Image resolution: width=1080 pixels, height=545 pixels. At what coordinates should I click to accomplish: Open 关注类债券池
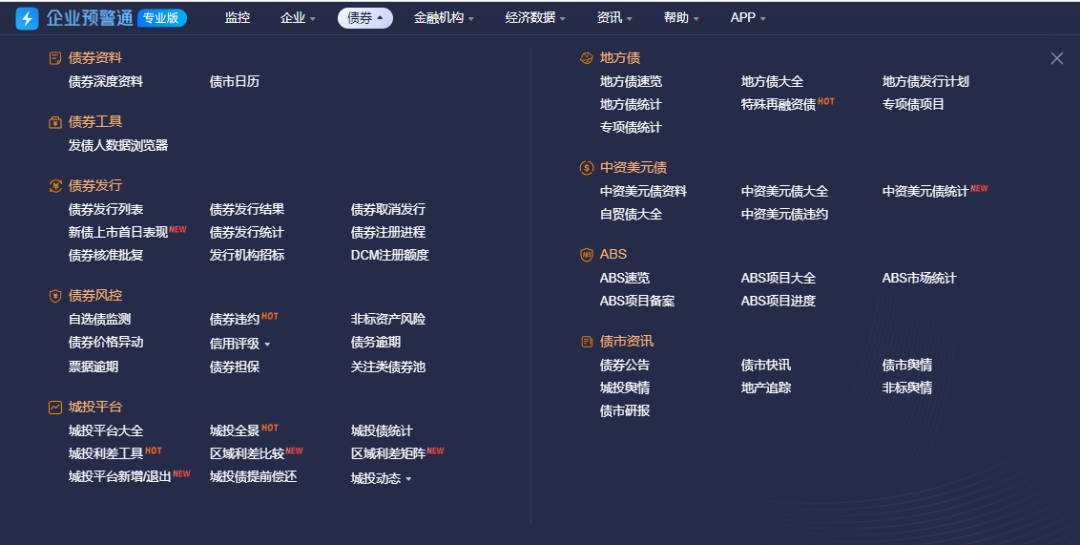[388, 367]
